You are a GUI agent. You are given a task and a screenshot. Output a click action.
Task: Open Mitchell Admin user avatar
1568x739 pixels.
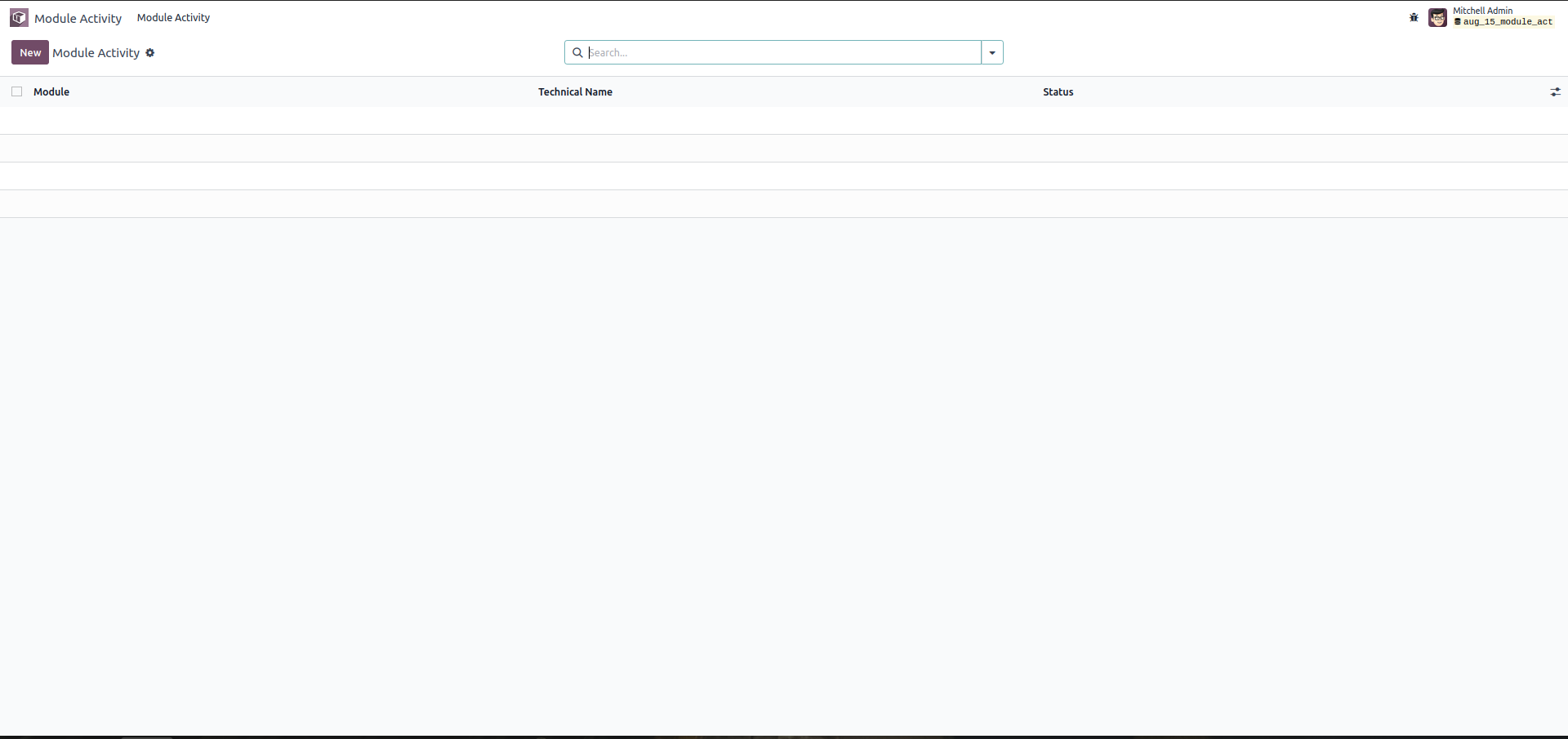[x=1437, y=17]
